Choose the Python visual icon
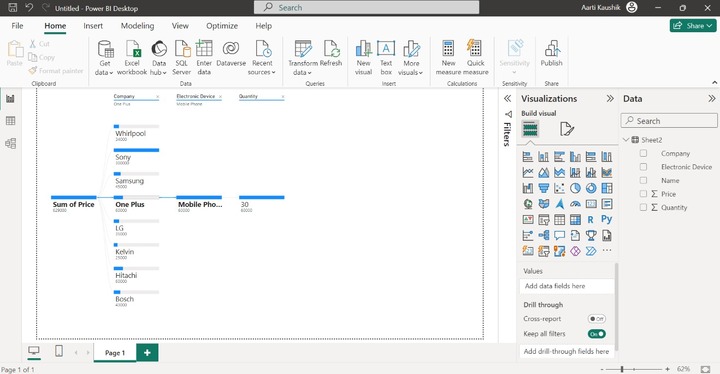720x374 pixels. [606, 219]
